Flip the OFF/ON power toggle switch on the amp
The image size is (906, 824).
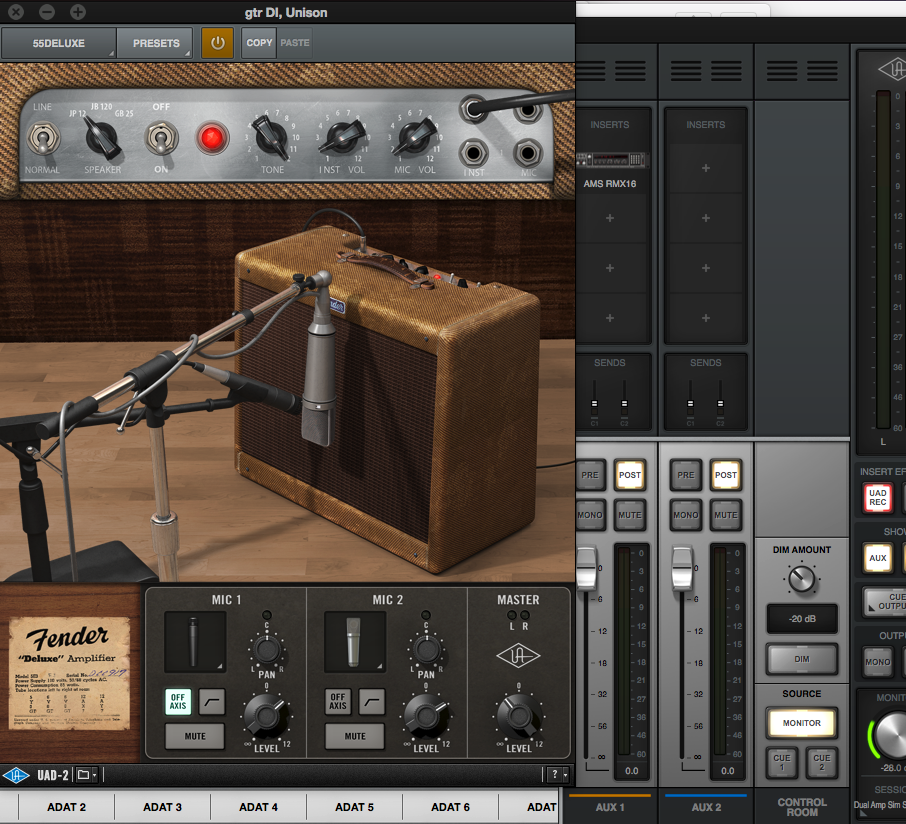[x=161, y=139]
